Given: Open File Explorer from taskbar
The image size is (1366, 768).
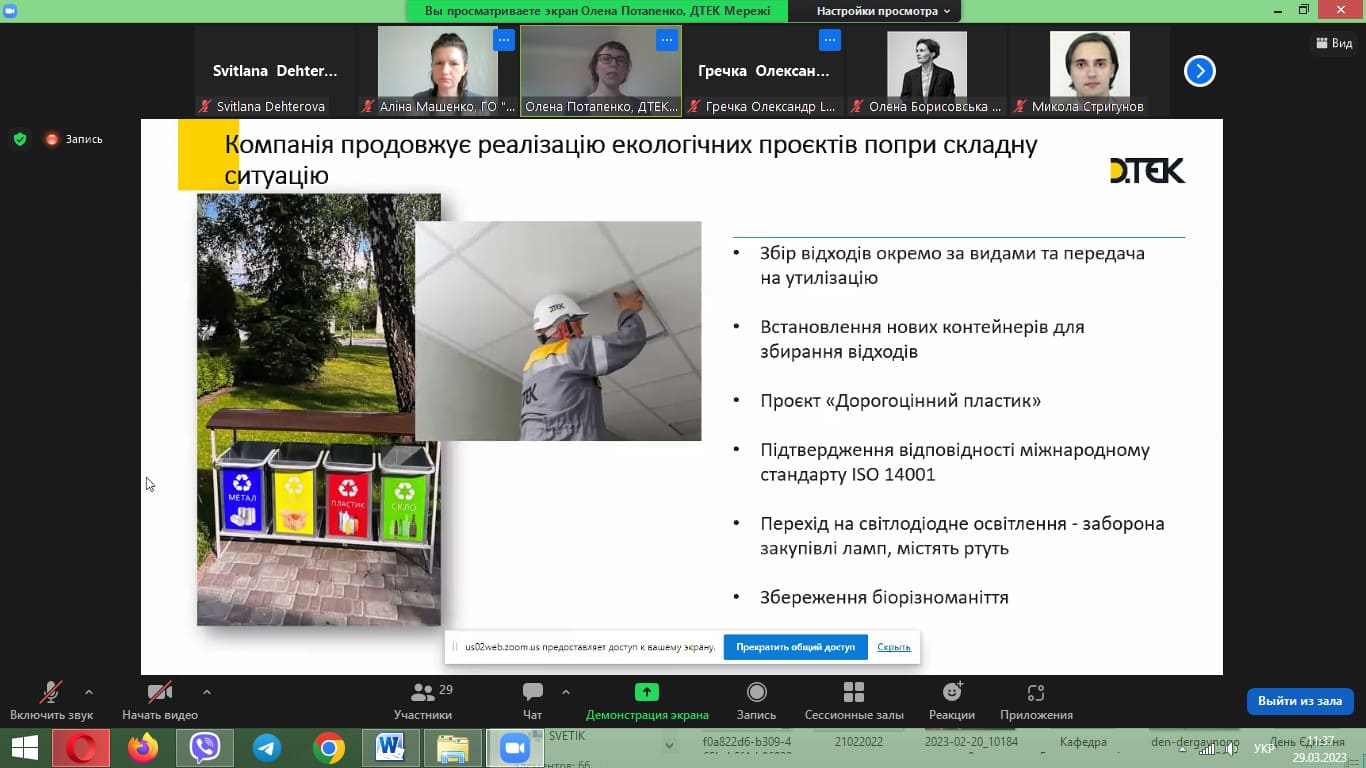Looking at the screenshot, I should [x=452, y=748].
